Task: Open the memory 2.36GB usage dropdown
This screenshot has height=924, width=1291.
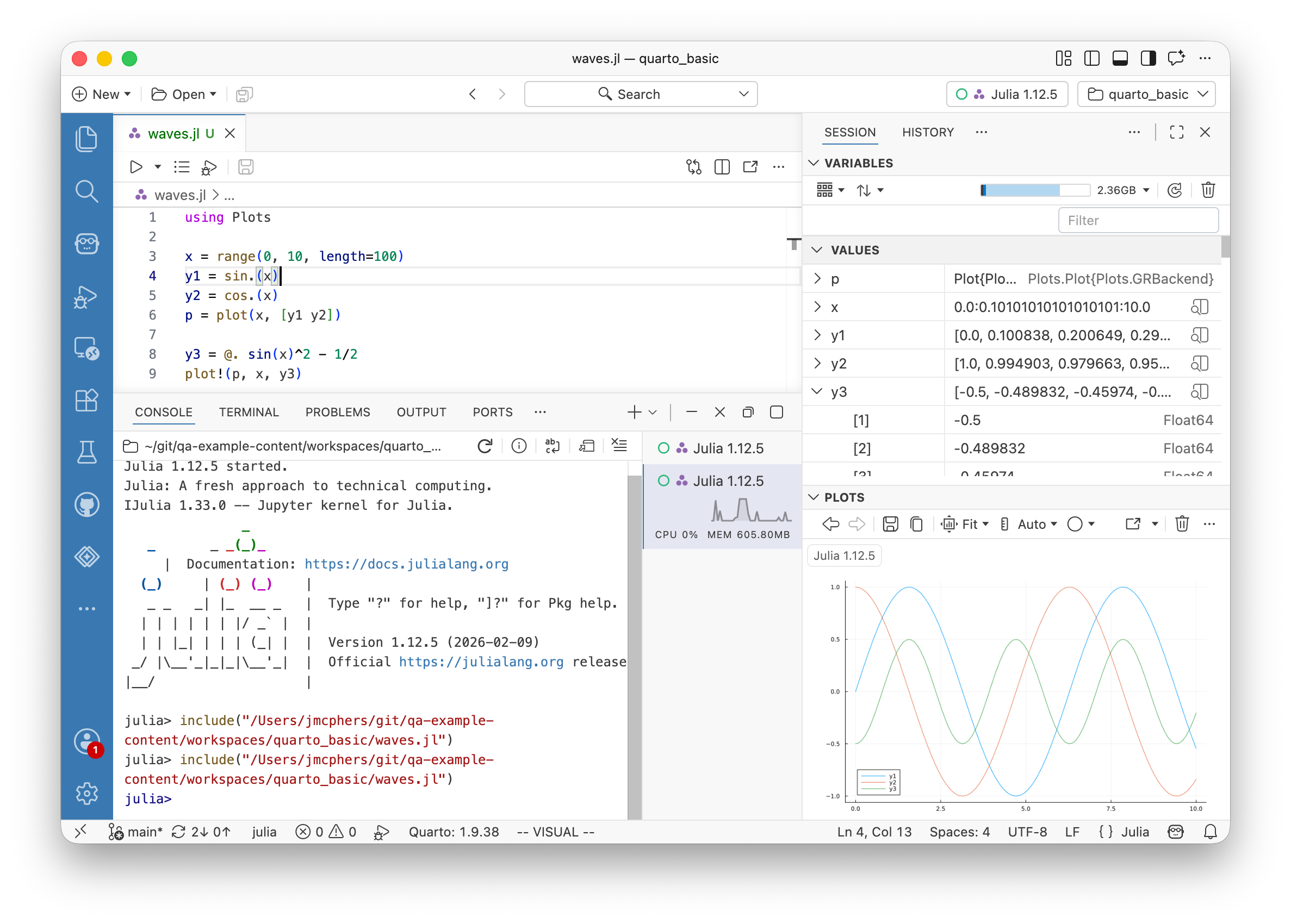Action: click(1124, 191)
